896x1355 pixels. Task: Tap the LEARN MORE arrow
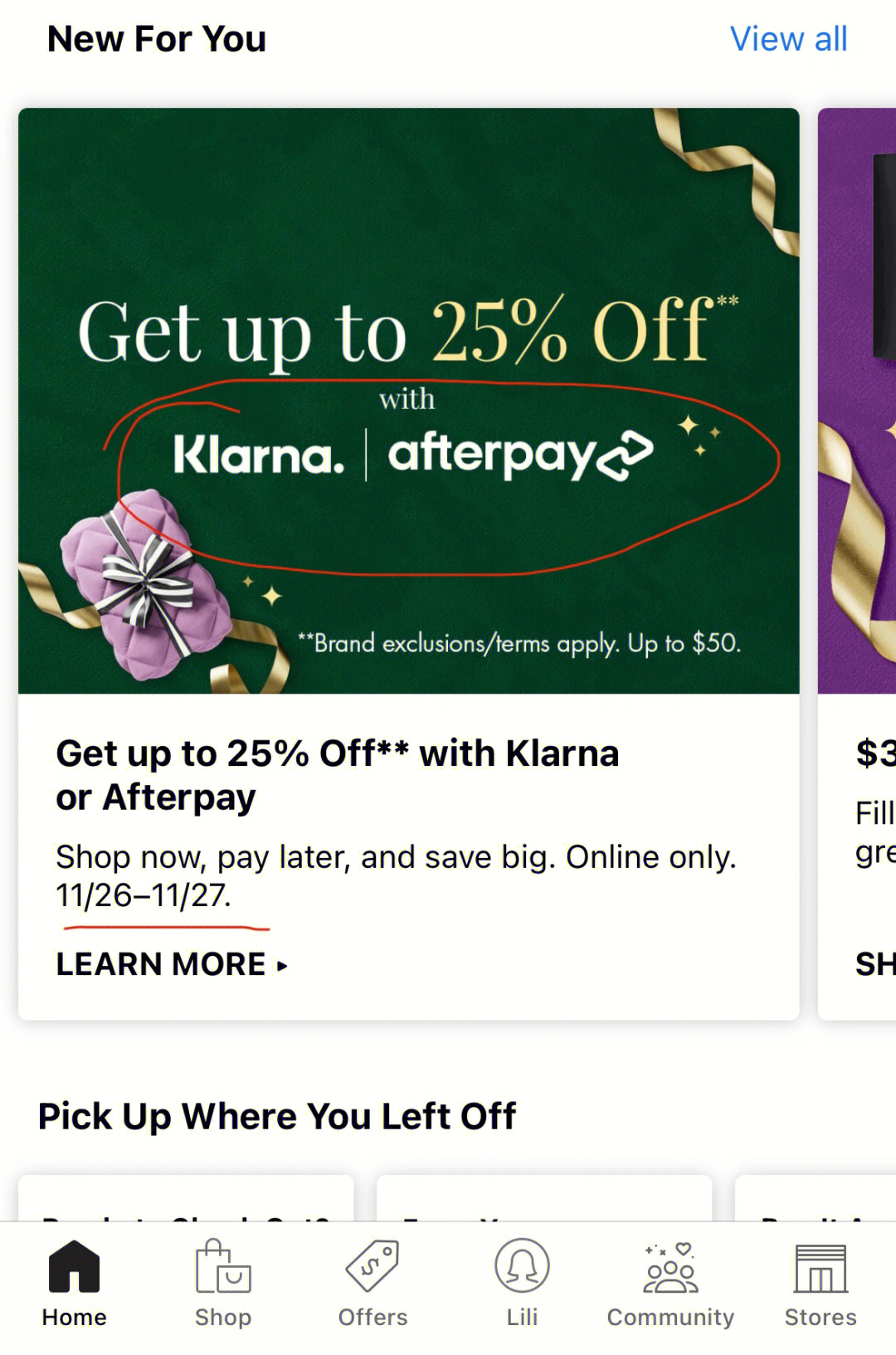(x=282, y=966)
